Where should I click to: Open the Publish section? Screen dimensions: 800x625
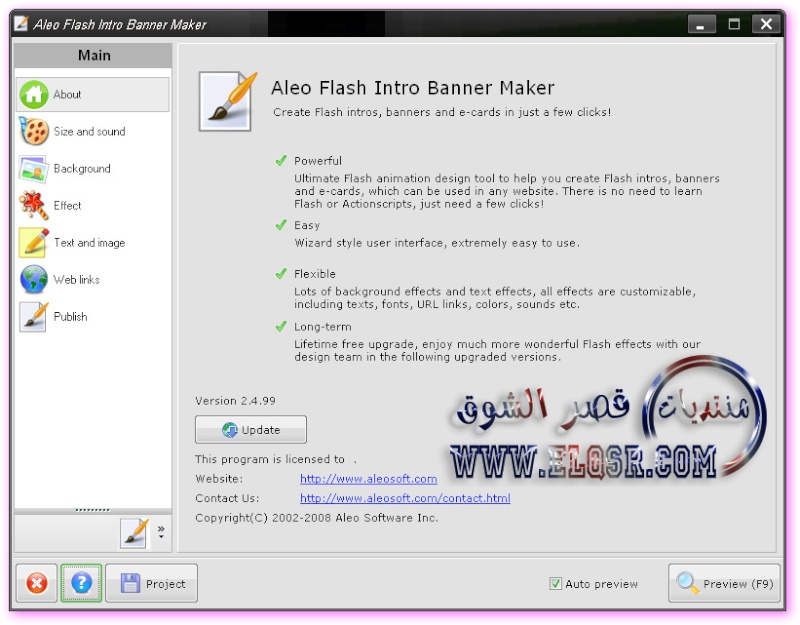point(92,317)
